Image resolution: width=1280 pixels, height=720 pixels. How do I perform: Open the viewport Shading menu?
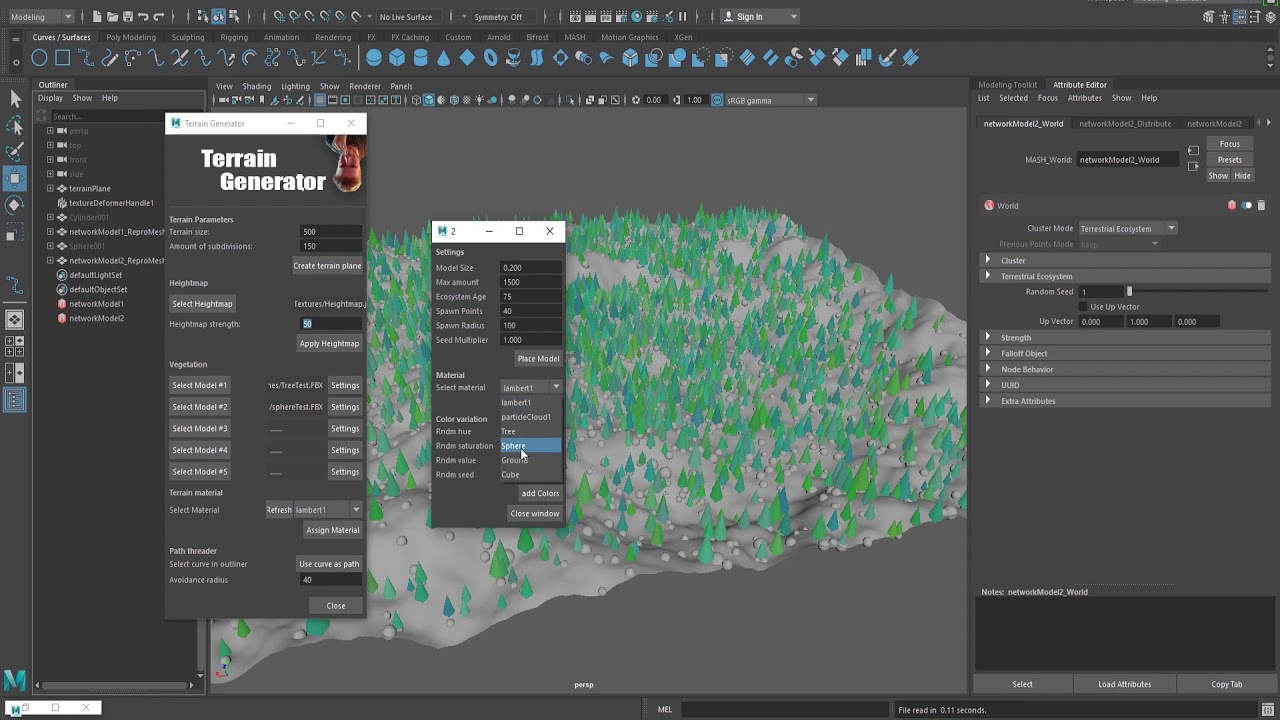[256, 86]
